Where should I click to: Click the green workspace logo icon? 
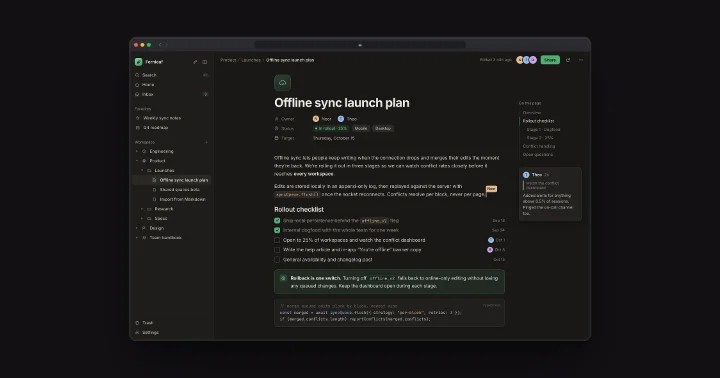coord(138,62)
